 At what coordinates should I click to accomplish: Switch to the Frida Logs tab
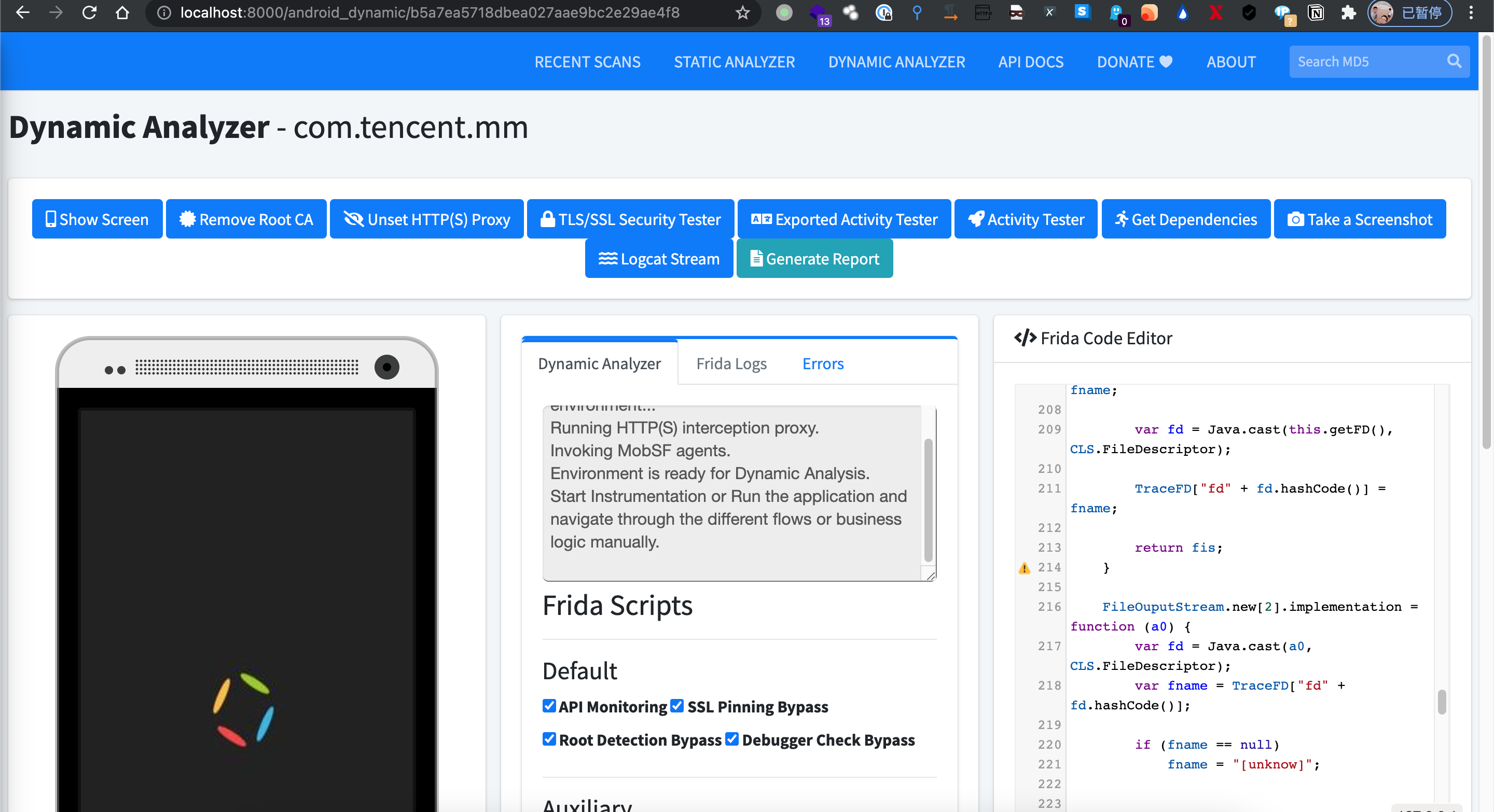[x=731, y=363]
